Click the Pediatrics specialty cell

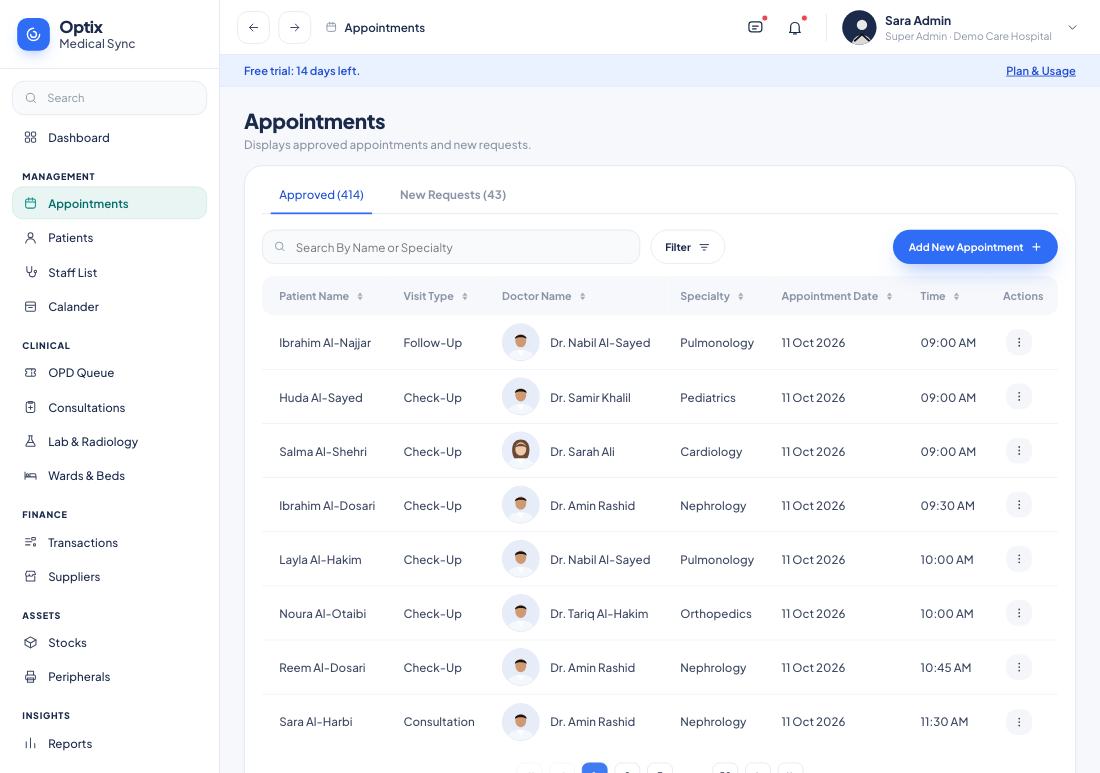coord(708,398)
